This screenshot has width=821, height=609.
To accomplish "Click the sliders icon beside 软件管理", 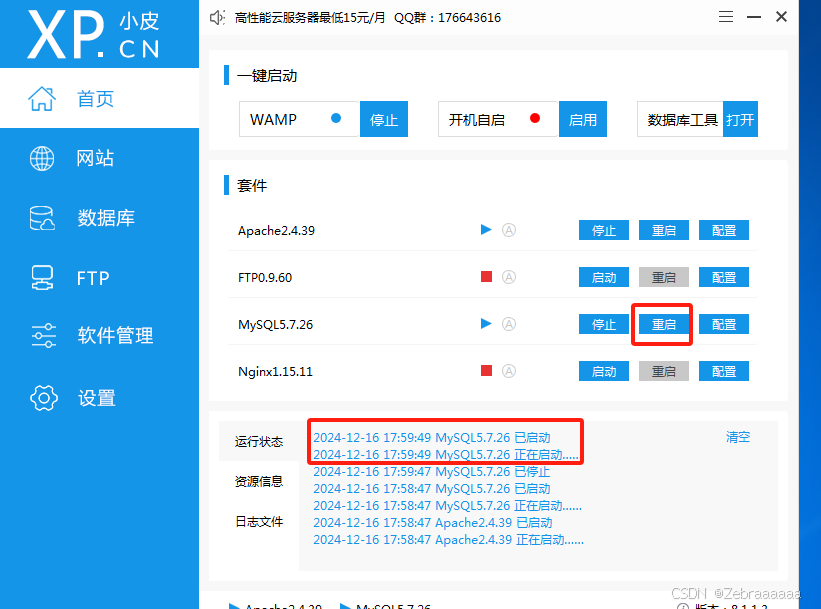I will click(43, 336).
